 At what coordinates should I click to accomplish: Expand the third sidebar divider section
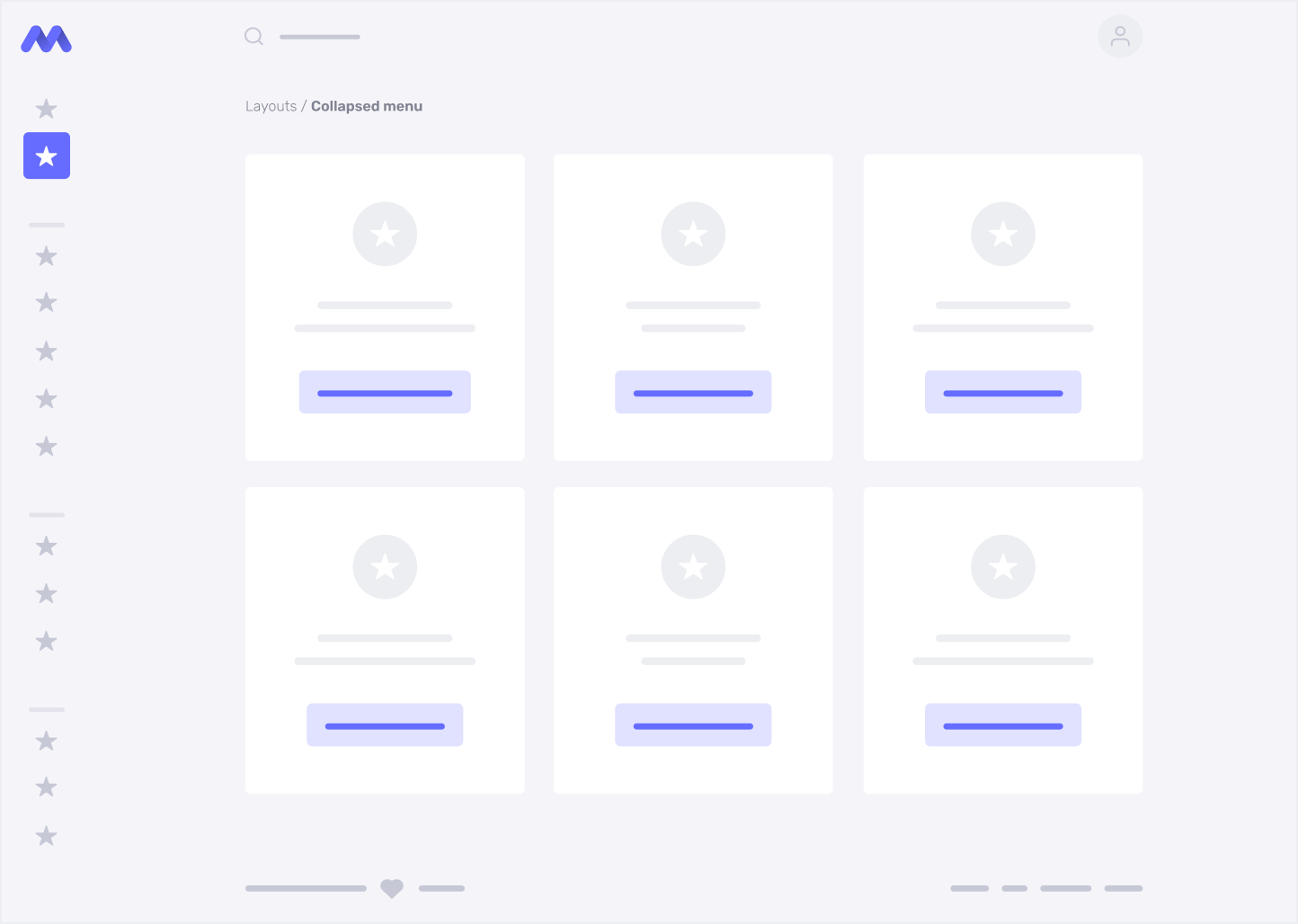(x=46, y=709)
